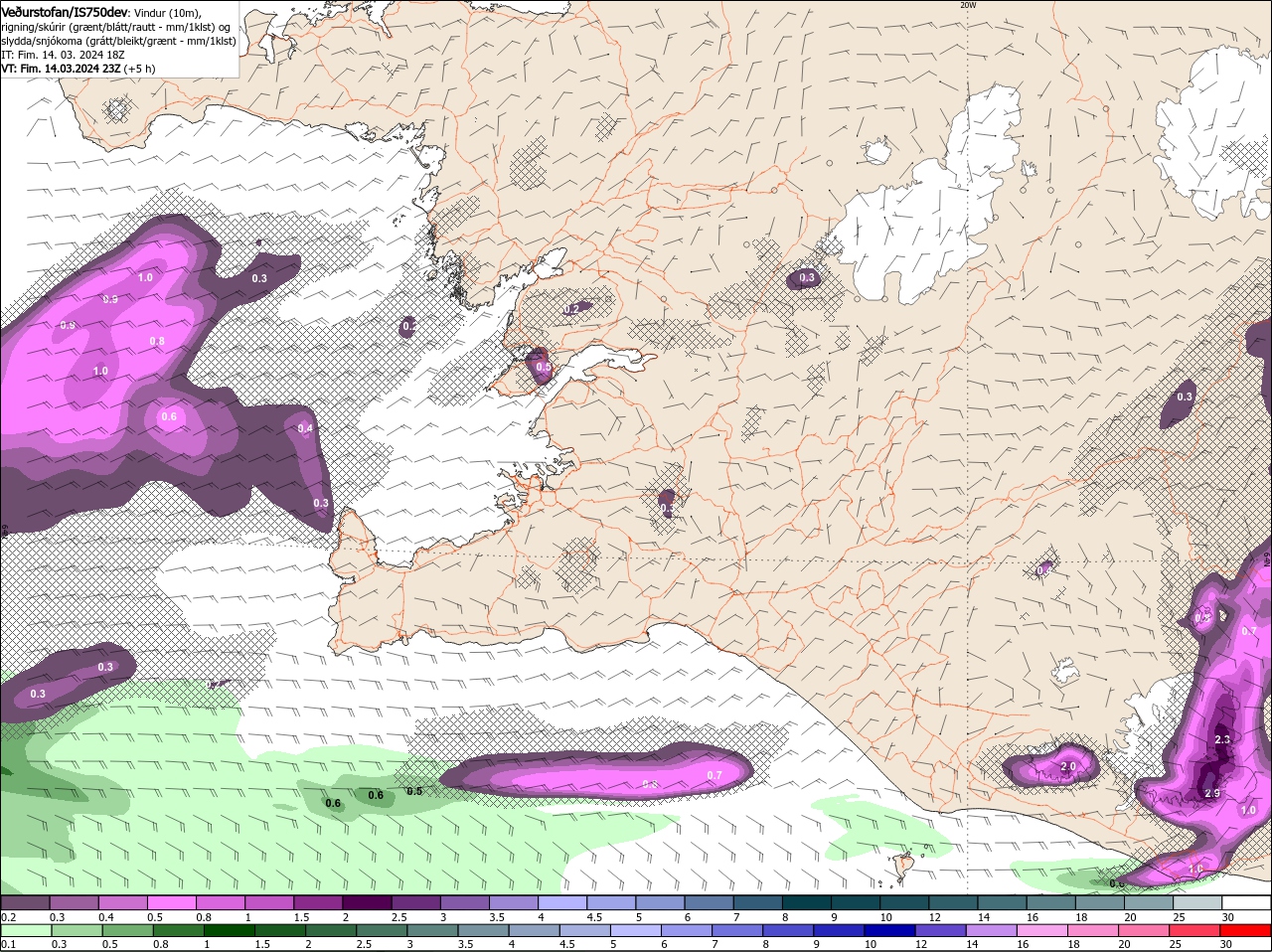The height and width of the screenshot is (952, 1272).
Task: Select the '2.0' precipitation value label
Action: pyautogui.click(x=1068, y=767)
